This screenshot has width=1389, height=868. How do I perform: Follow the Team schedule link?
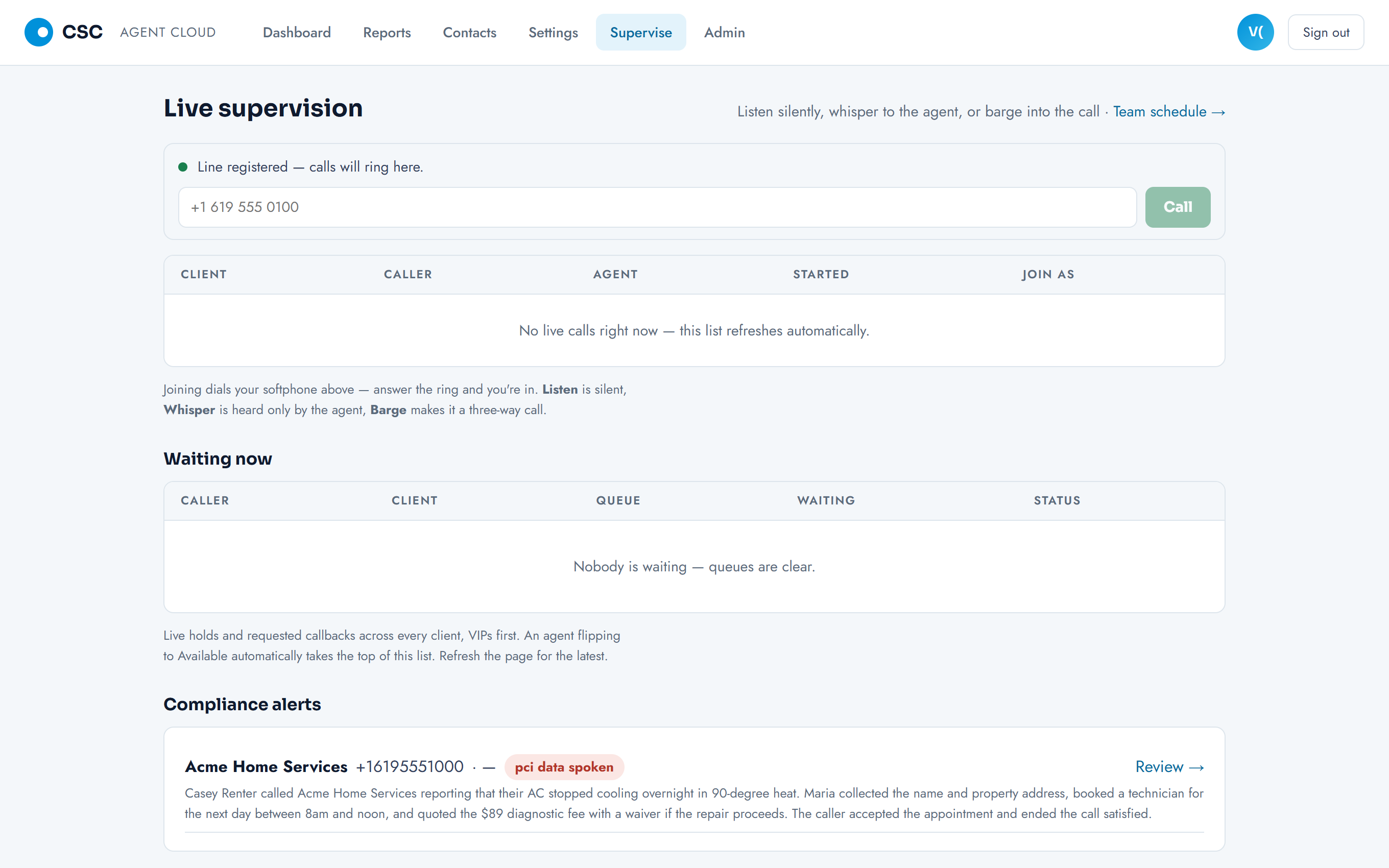pyautogui.click(x=1168, y=111)
